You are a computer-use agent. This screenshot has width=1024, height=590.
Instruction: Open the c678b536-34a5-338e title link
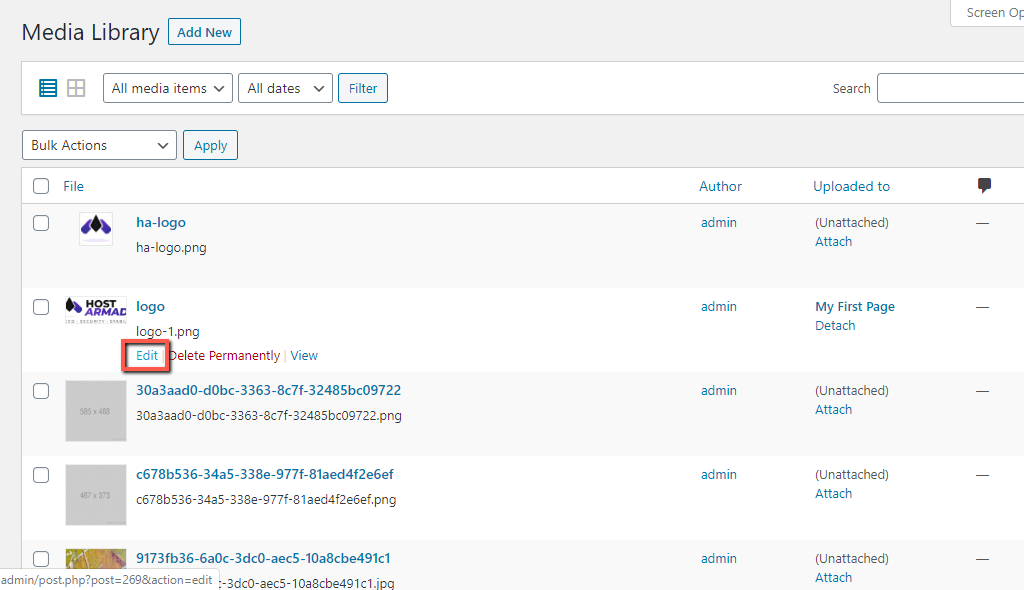[265, 474]
